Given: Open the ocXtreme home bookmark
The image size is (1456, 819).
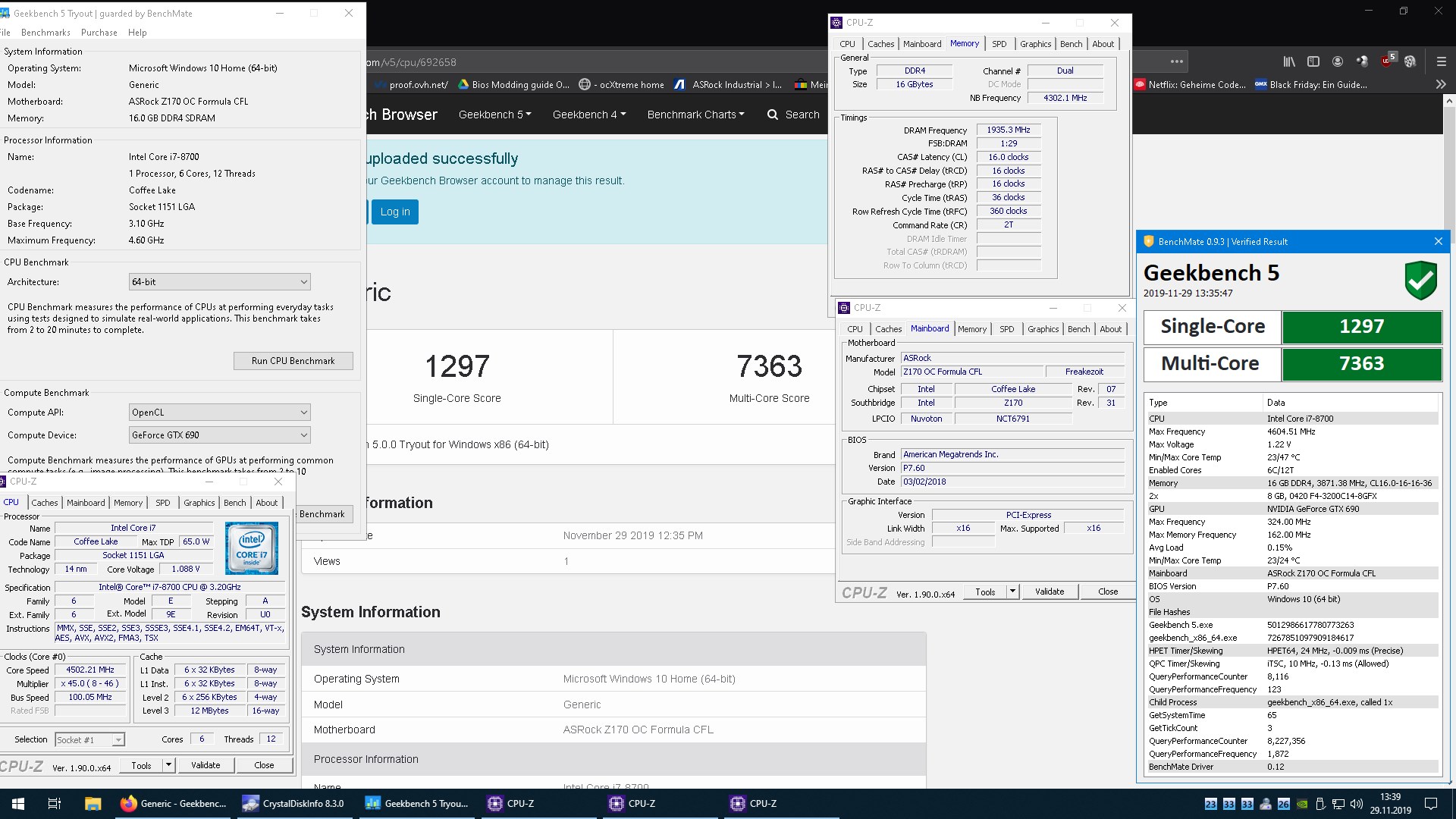Looking at the screenshot, I should pyautogui.click(x=621, y=85).
